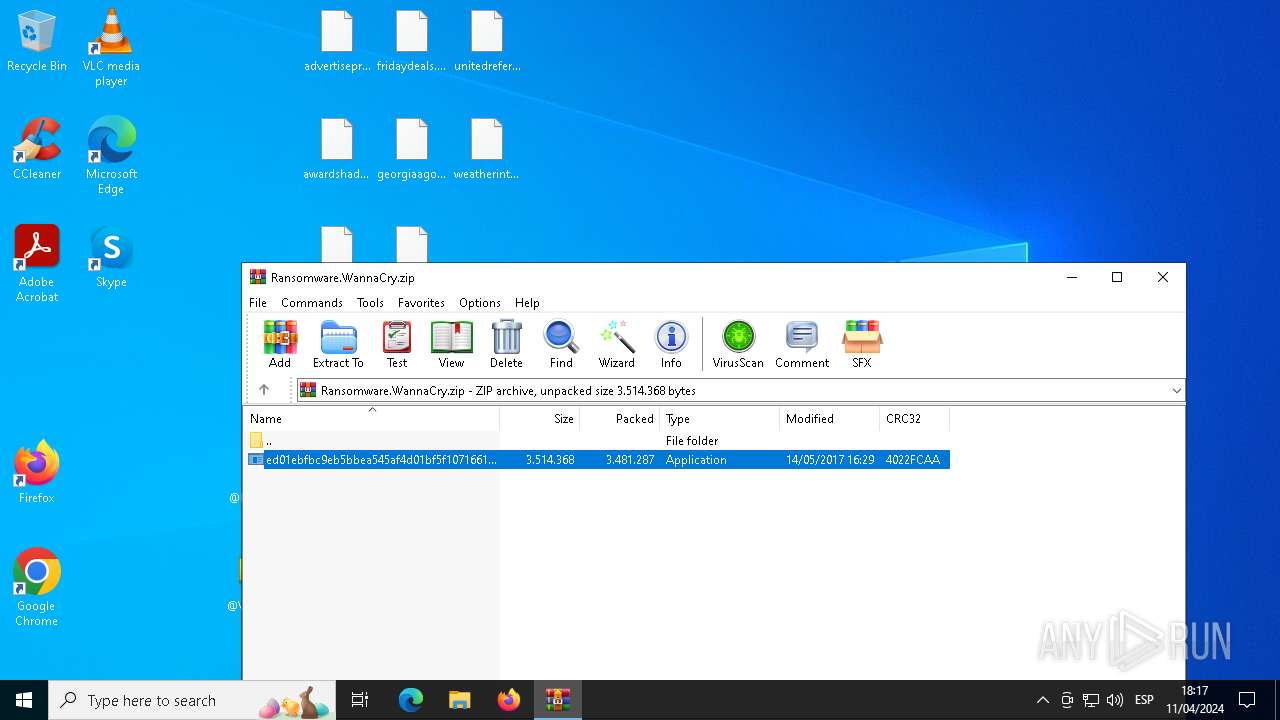Expand the archive path dropdown arrow
Viewport: 1280px width, 720px height.
1176,390
